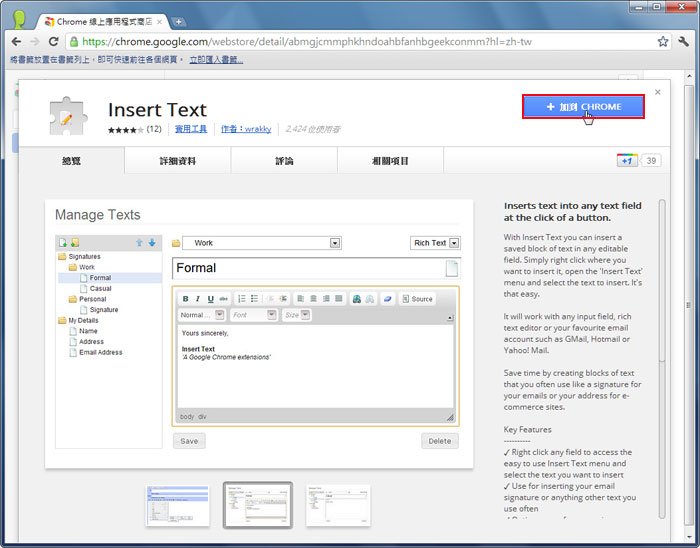700x548 pixels.
Task: Click the add new text icon in tree toolbar
Action: pyautogui.click(x=63, y=242)
